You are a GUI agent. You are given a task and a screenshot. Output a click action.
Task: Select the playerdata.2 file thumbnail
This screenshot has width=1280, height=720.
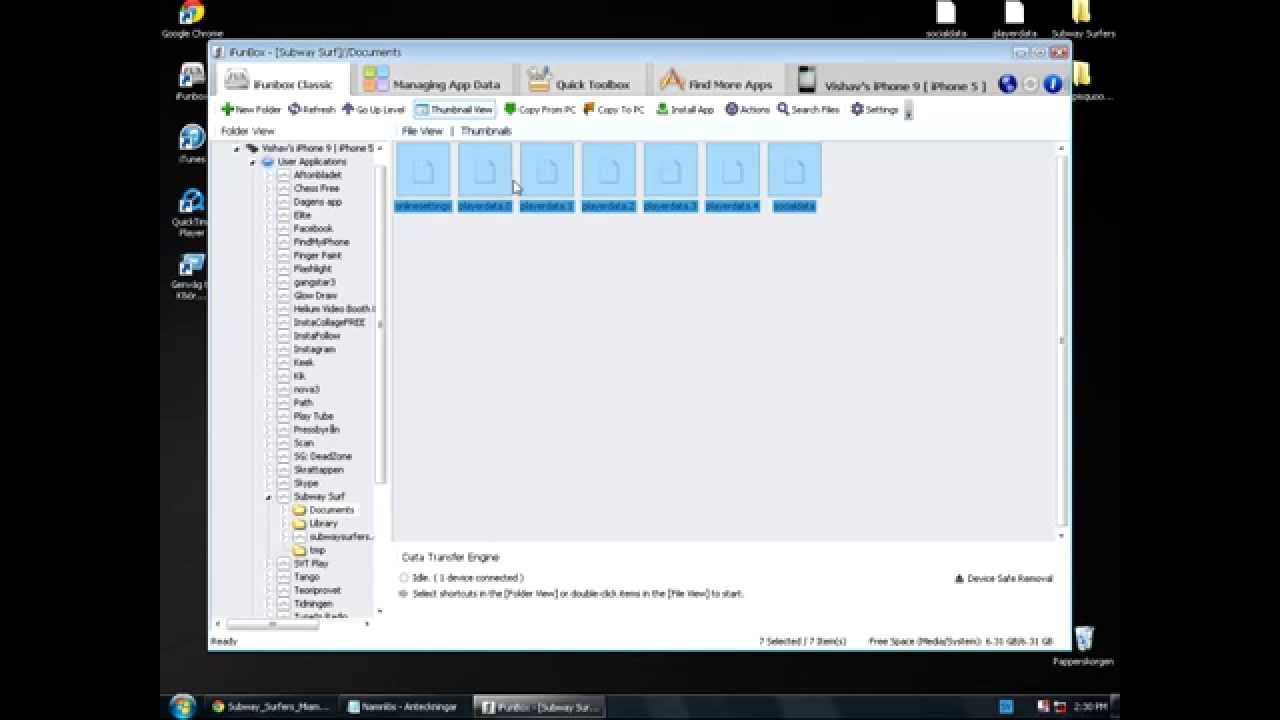(609, 178)
